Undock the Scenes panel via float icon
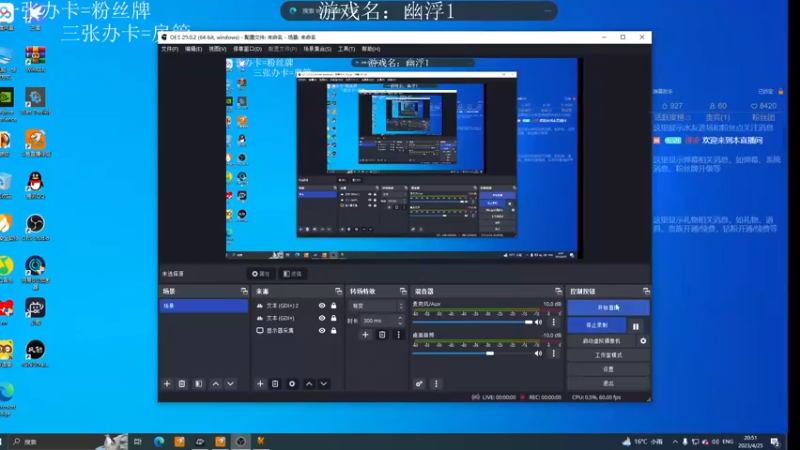This screenshot has width=800, height=450. point(244,291)
